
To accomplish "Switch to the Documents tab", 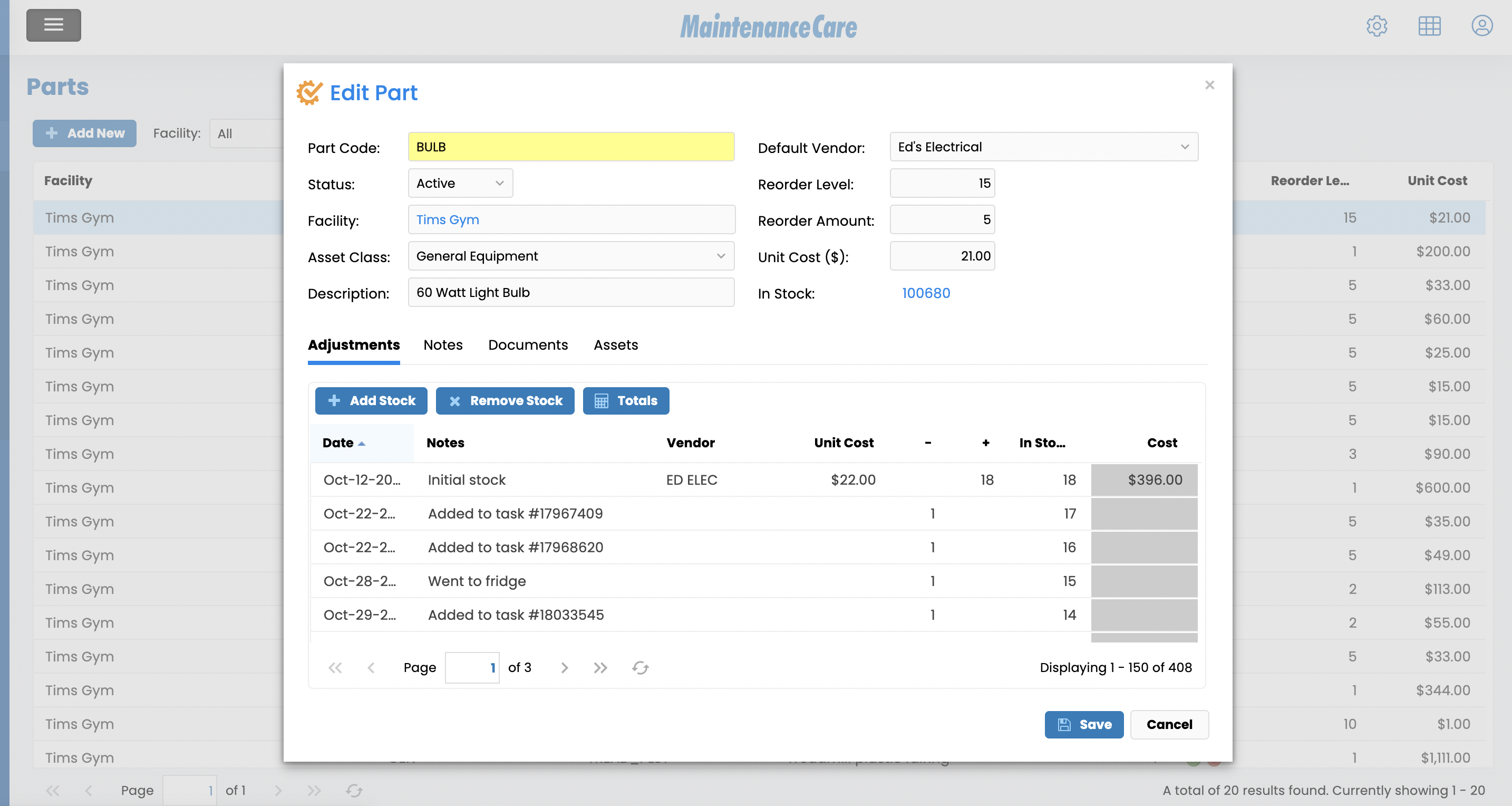I will point(527,345).
